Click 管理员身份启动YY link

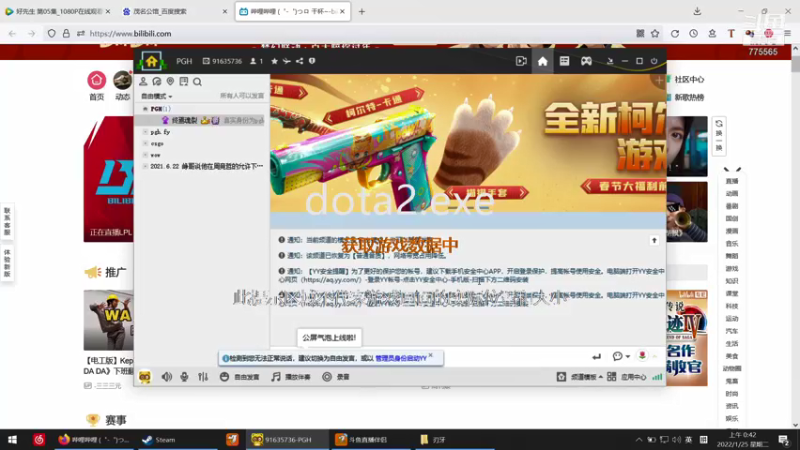[x=401, y=358]
